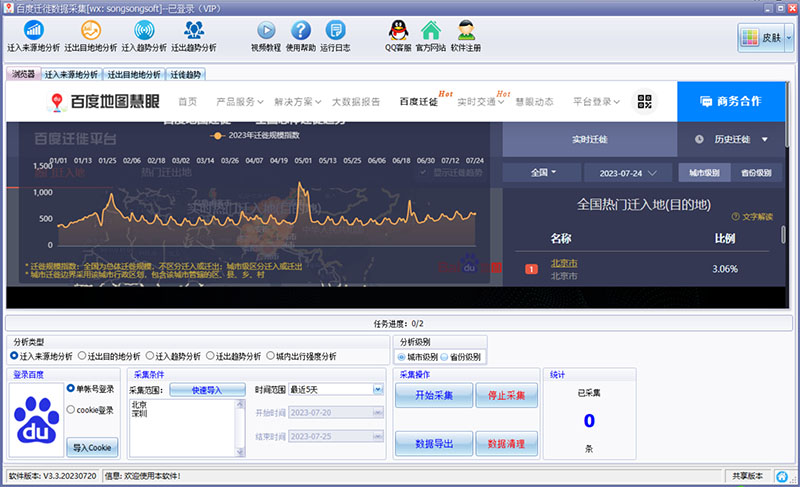Contact QQ客服 via the penguin icon

[x=396, y=31]
